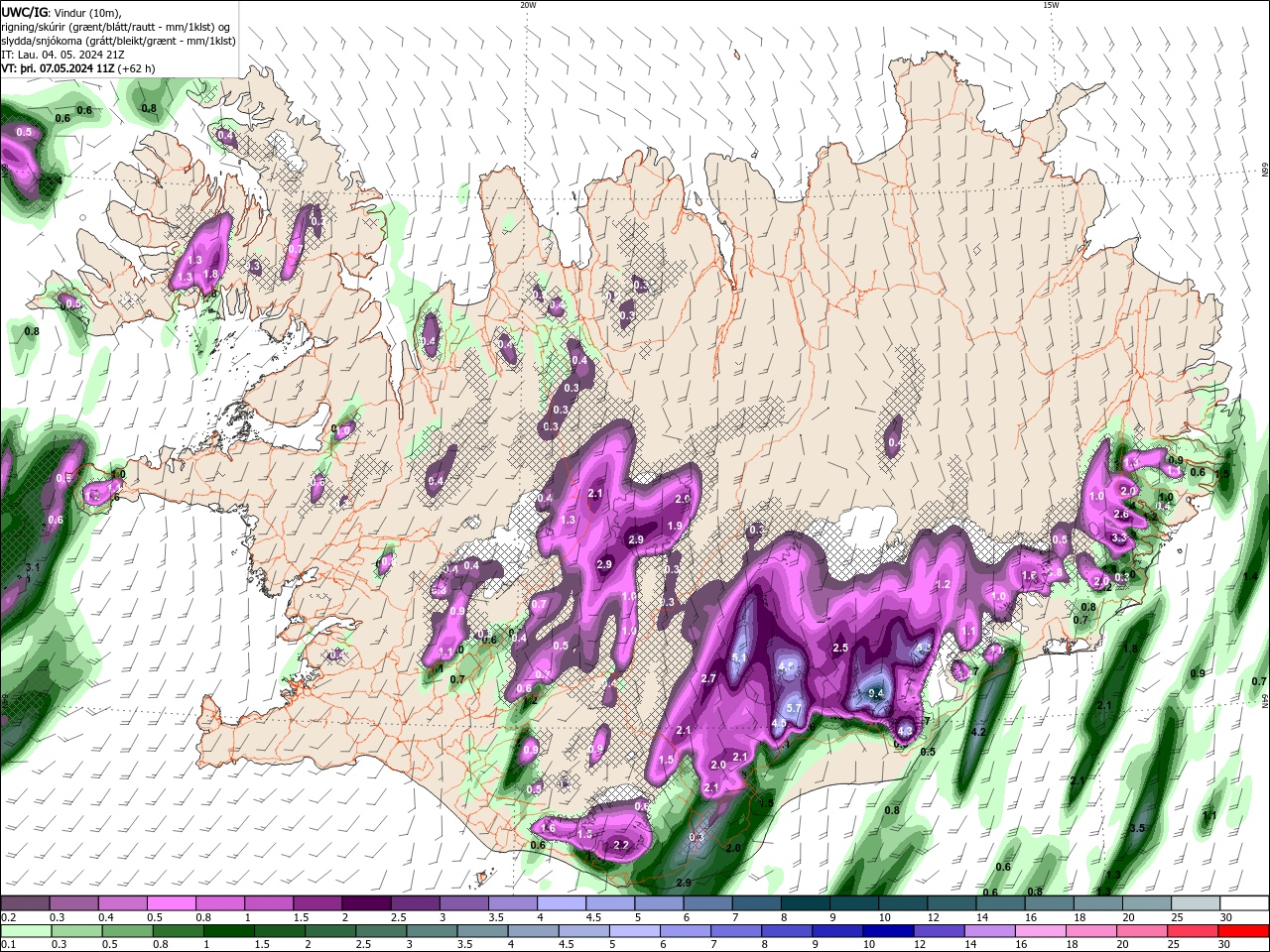The width and height of the screenshot is (1270, 952).
Task: Click the light grey swatch labeled 25 in top row
Action: (x=1196, y=903)
